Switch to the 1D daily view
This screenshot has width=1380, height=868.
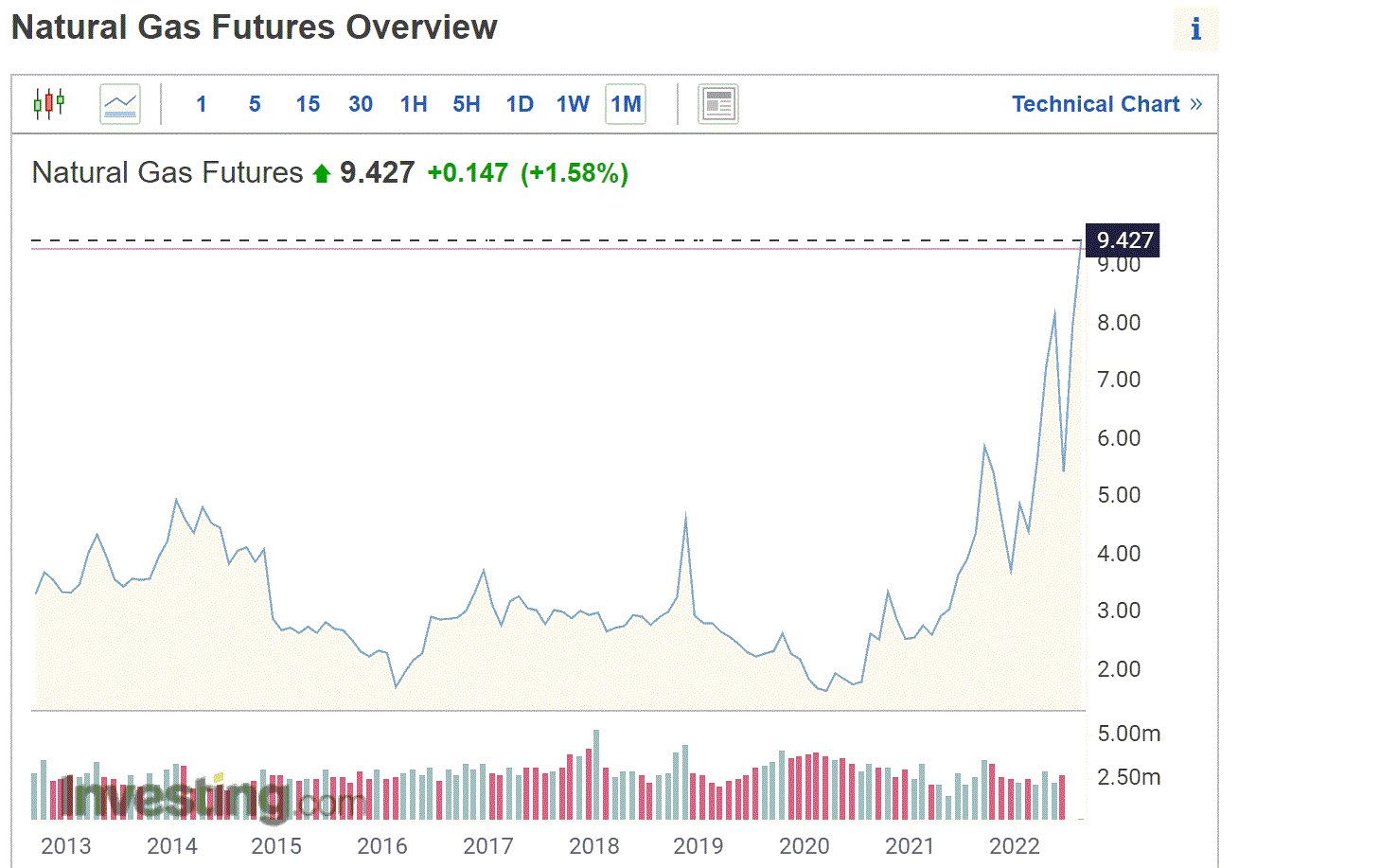point(519,104)
